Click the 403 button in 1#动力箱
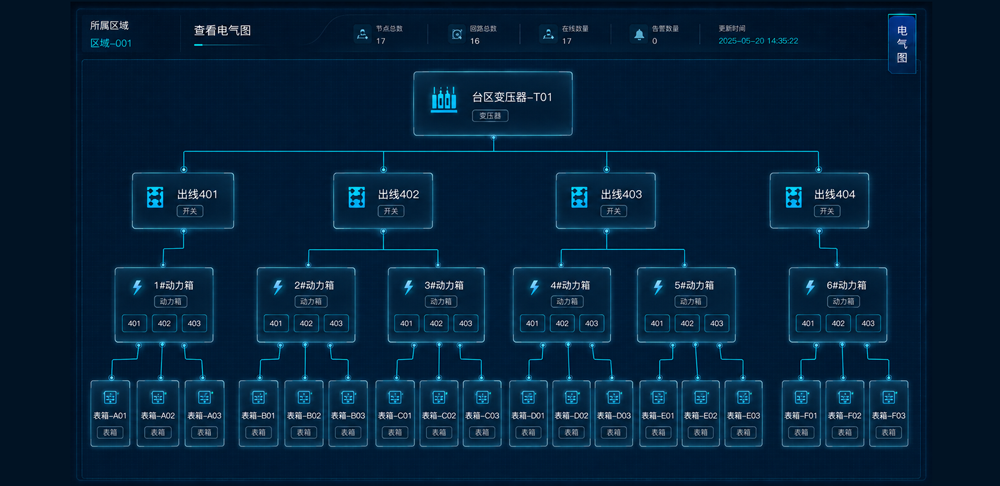The width and height of the screenshot is (1000, 486). coord(195,323)
